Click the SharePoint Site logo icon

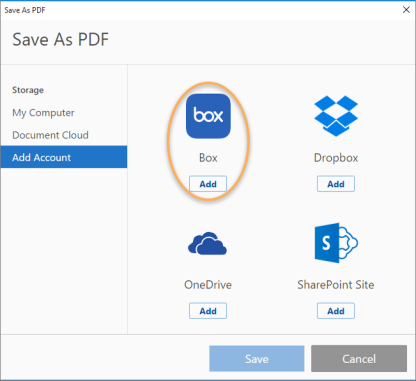pos(336,243)
